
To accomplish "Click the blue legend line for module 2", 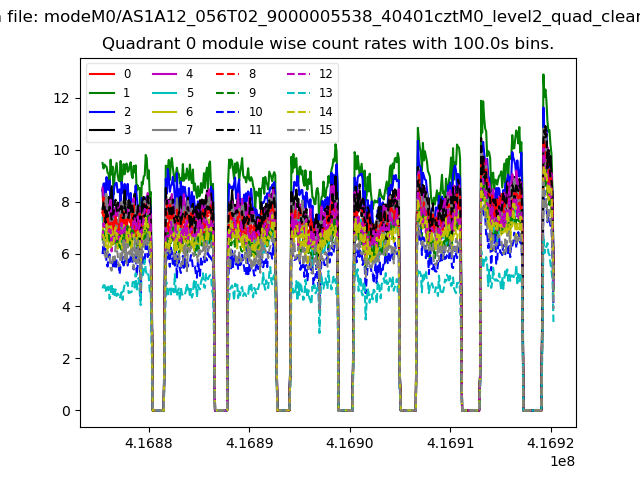I will click(x=102, y=111).
